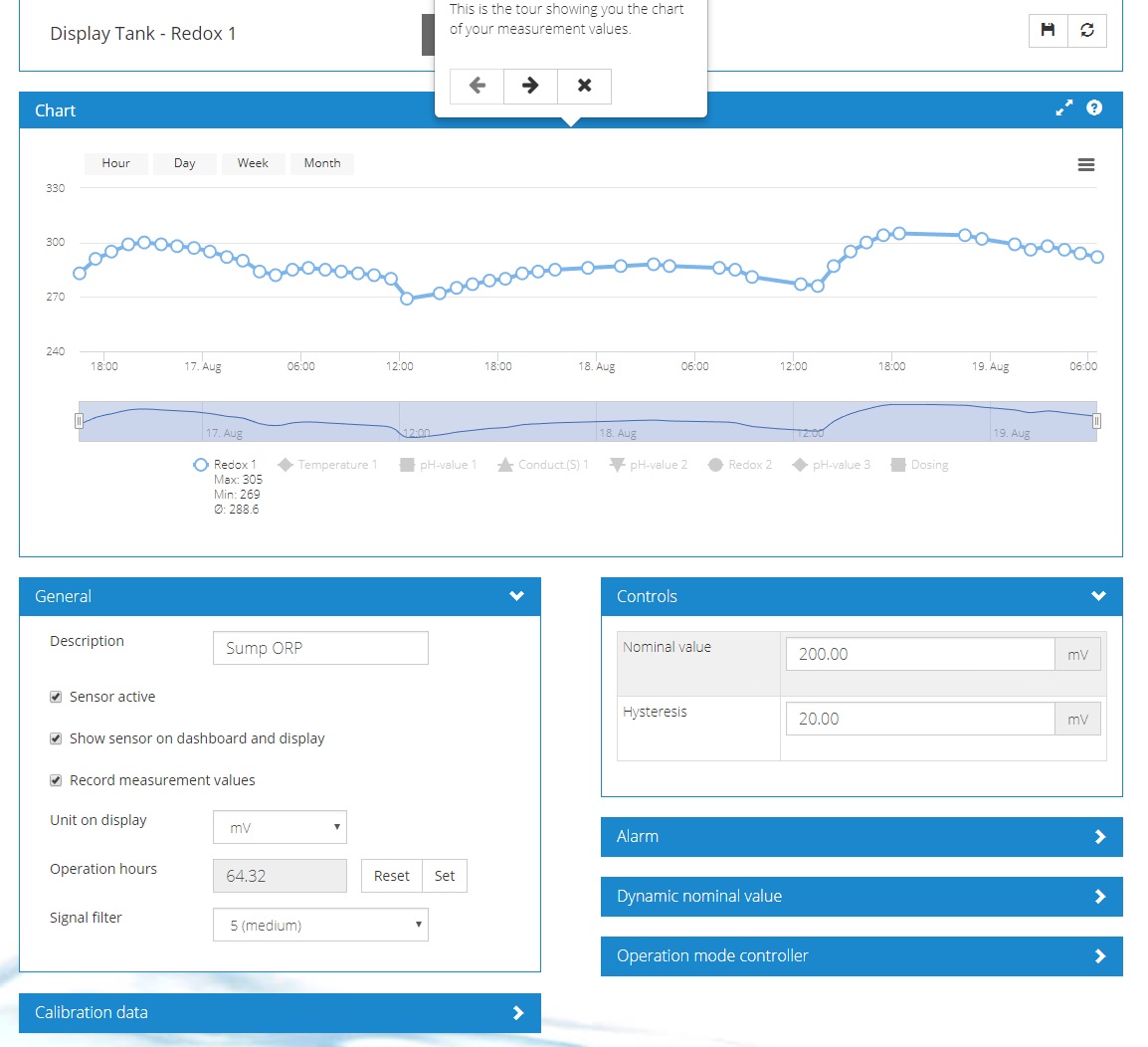Go back to previous tour step

[477, 86]
